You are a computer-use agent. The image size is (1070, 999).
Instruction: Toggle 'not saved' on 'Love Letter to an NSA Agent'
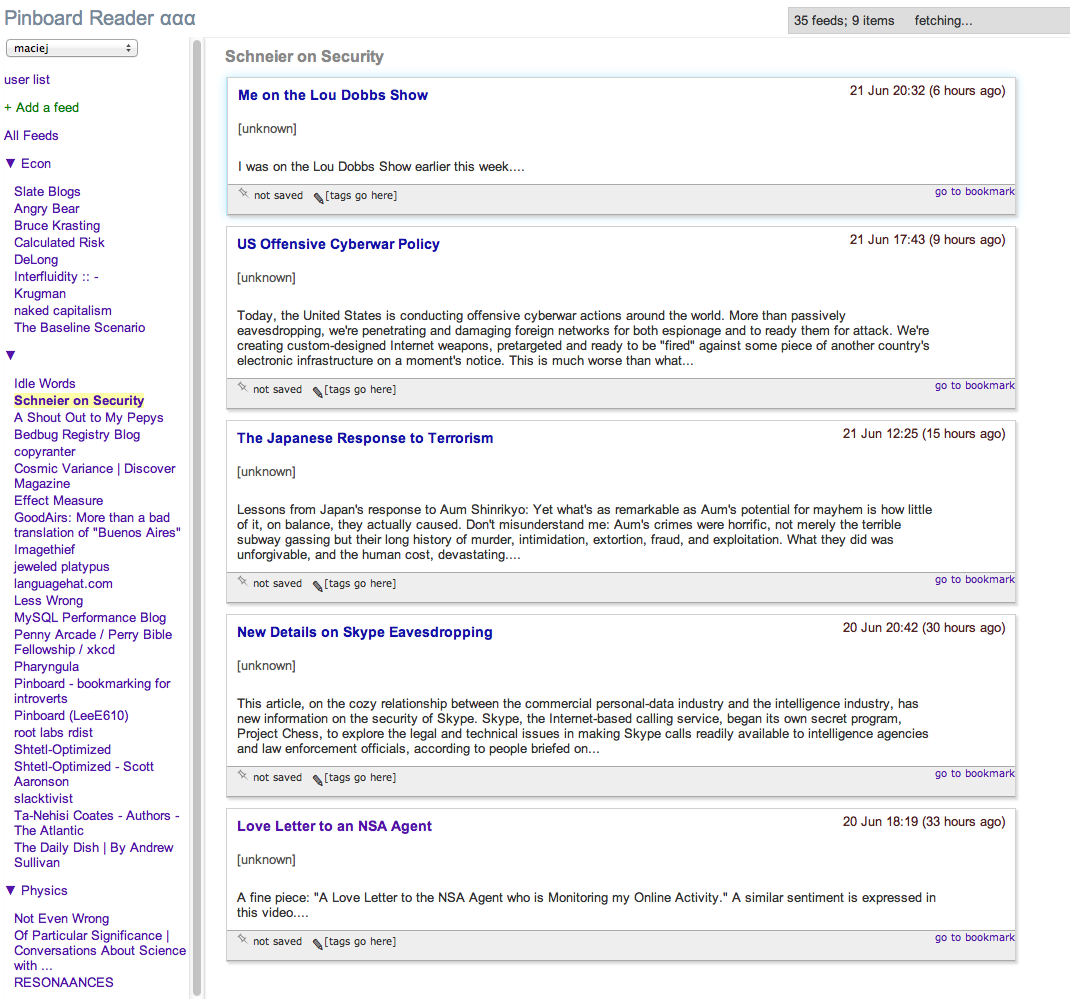click(277, 941)
